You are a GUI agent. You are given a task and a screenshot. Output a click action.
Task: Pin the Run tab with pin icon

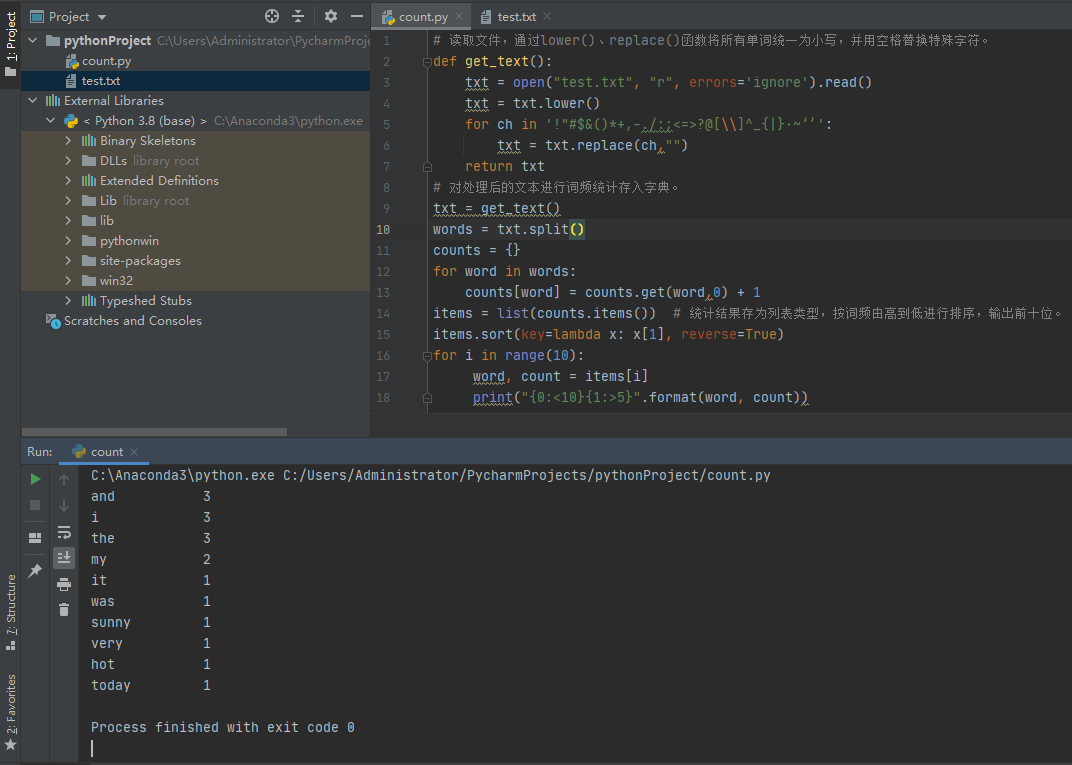[x=36, y=570]
